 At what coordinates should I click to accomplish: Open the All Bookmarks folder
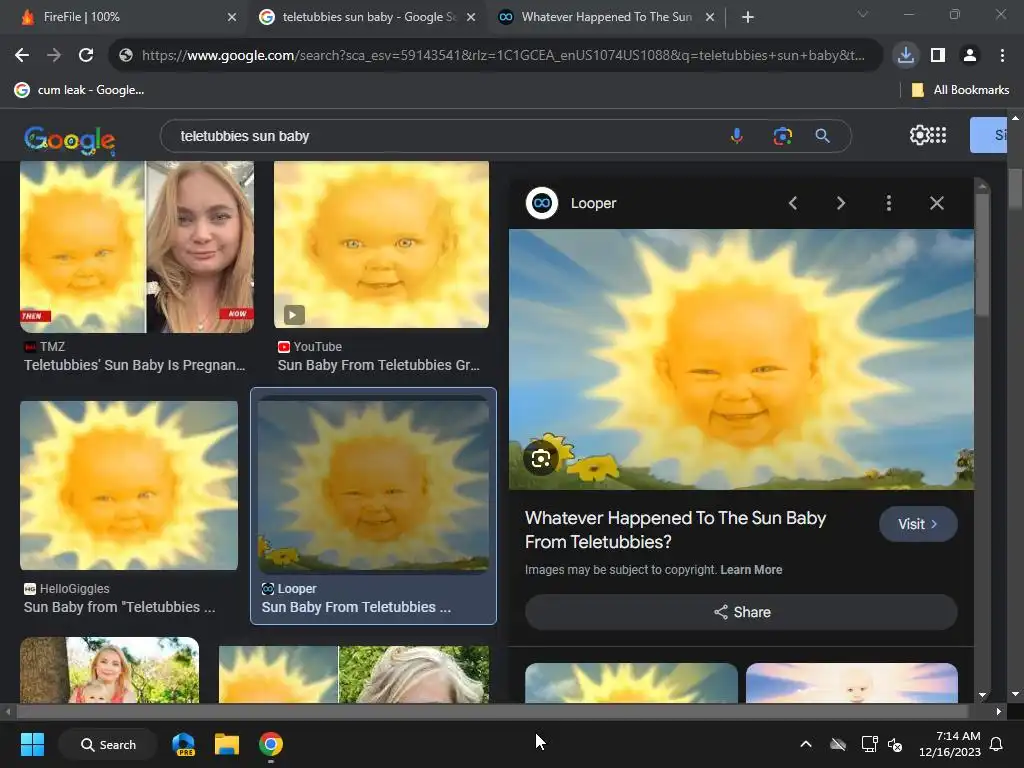960,90
